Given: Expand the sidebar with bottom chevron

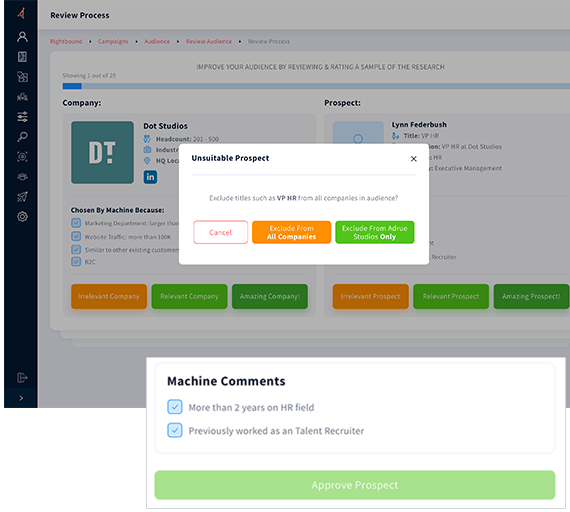Looking at the screenshot, I should click(x=21, y=398).
